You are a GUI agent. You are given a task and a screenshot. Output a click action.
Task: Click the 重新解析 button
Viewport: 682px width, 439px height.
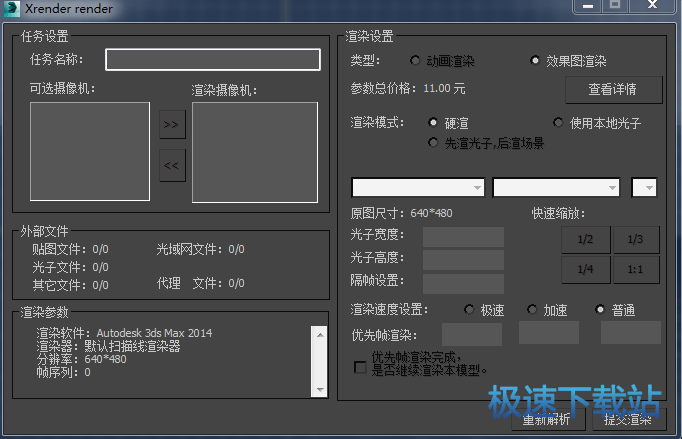pos(548,419)
